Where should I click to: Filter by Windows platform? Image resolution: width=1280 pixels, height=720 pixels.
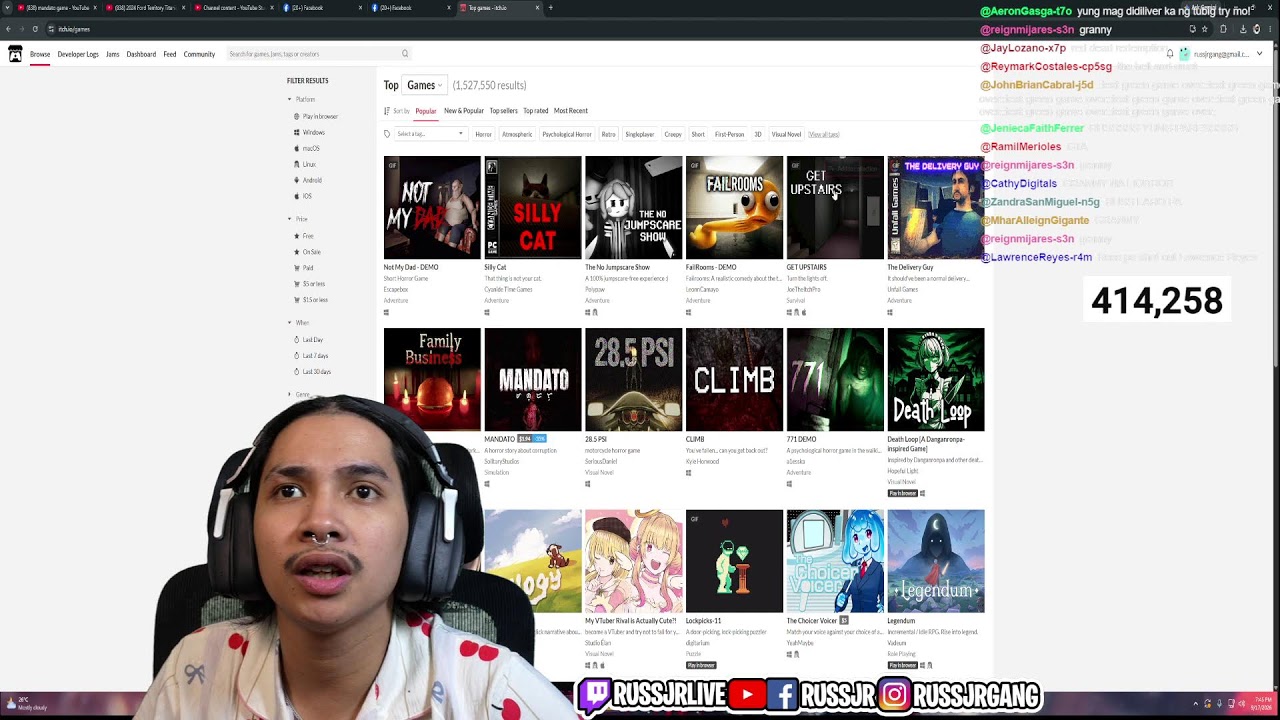[309, 132]
